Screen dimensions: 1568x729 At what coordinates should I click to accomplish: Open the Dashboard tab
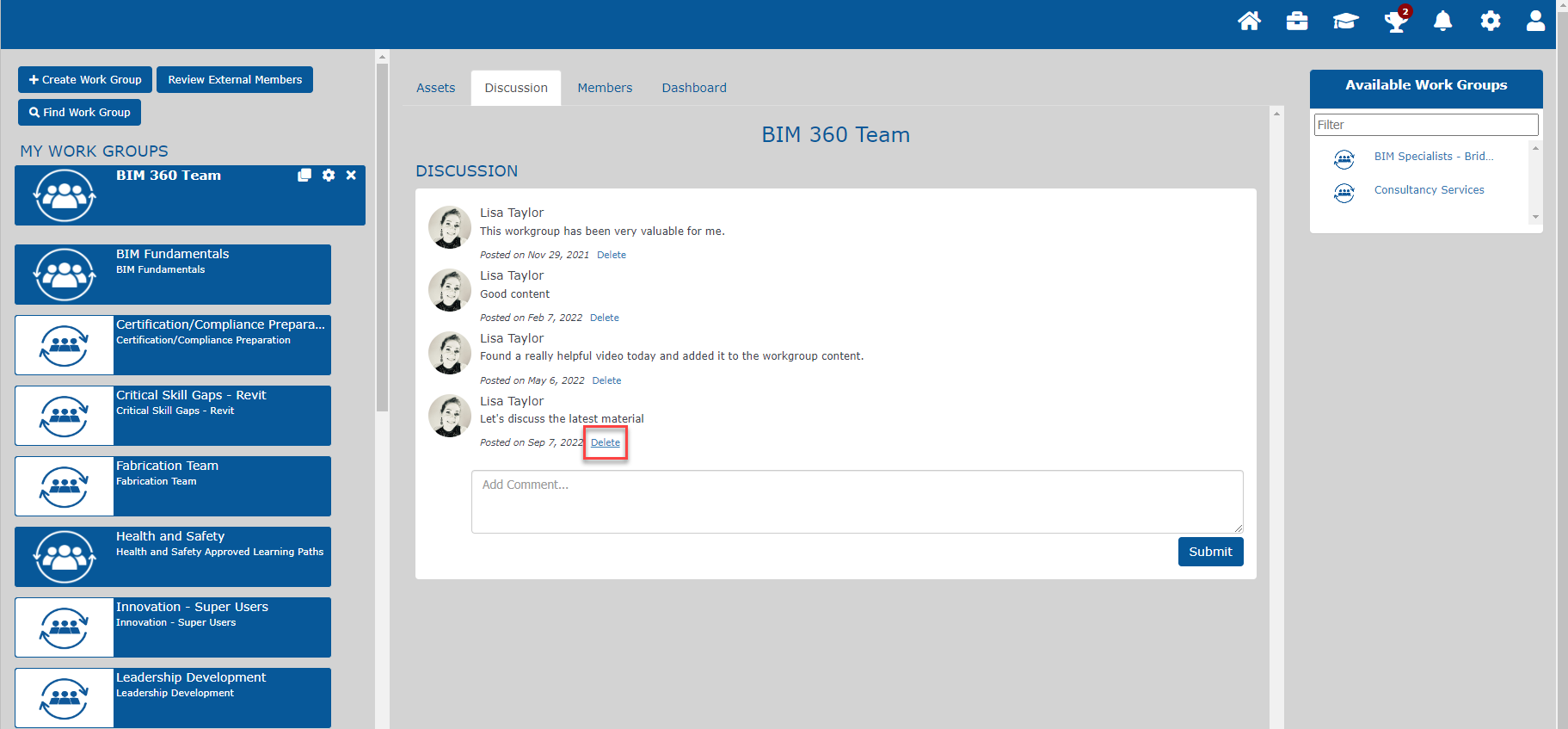(694, 88)
